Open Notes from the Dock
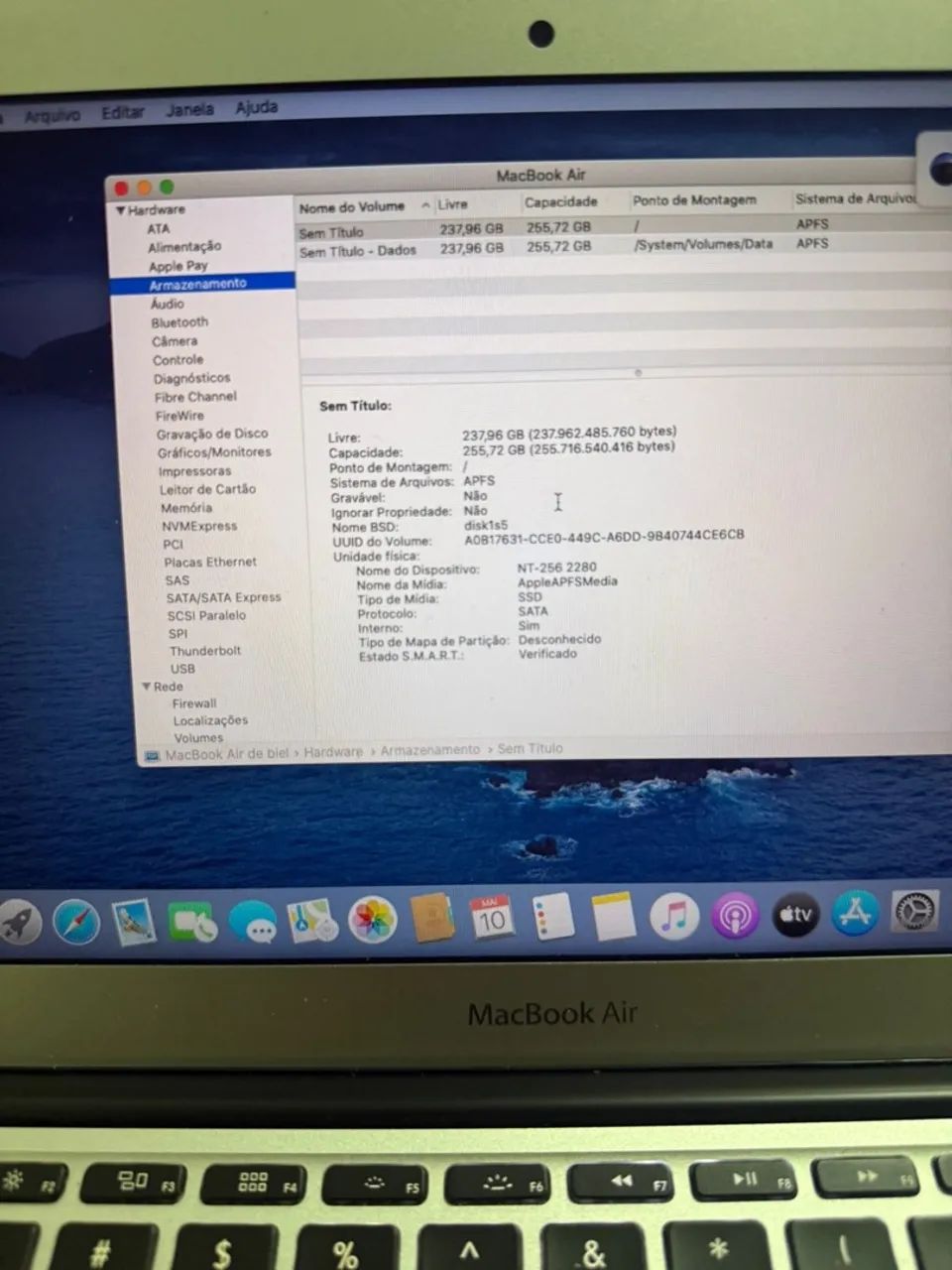 click(x=613, y=916)
